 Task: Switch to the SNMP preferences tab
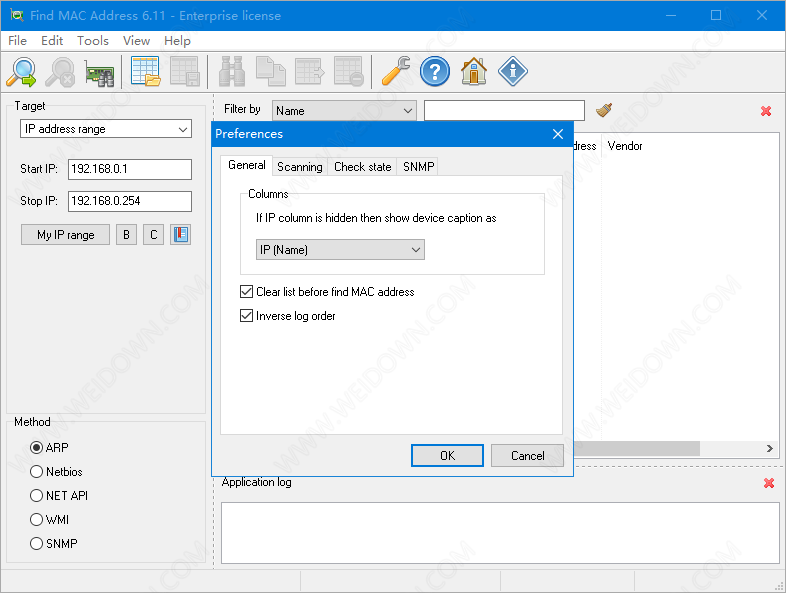tap(418, 167)
